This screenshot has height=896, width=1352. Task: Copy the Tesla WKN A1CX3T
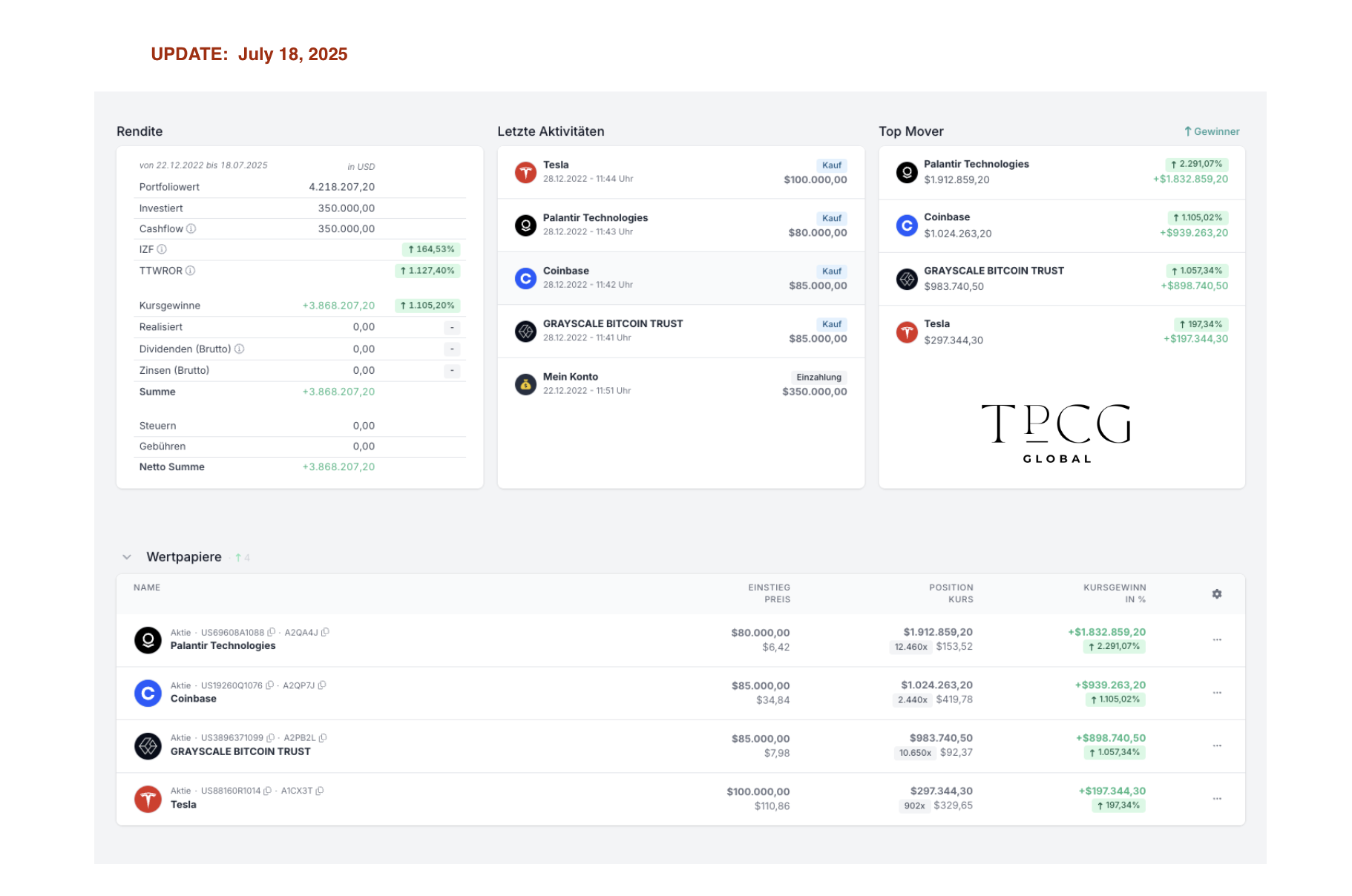coord(320,791)
